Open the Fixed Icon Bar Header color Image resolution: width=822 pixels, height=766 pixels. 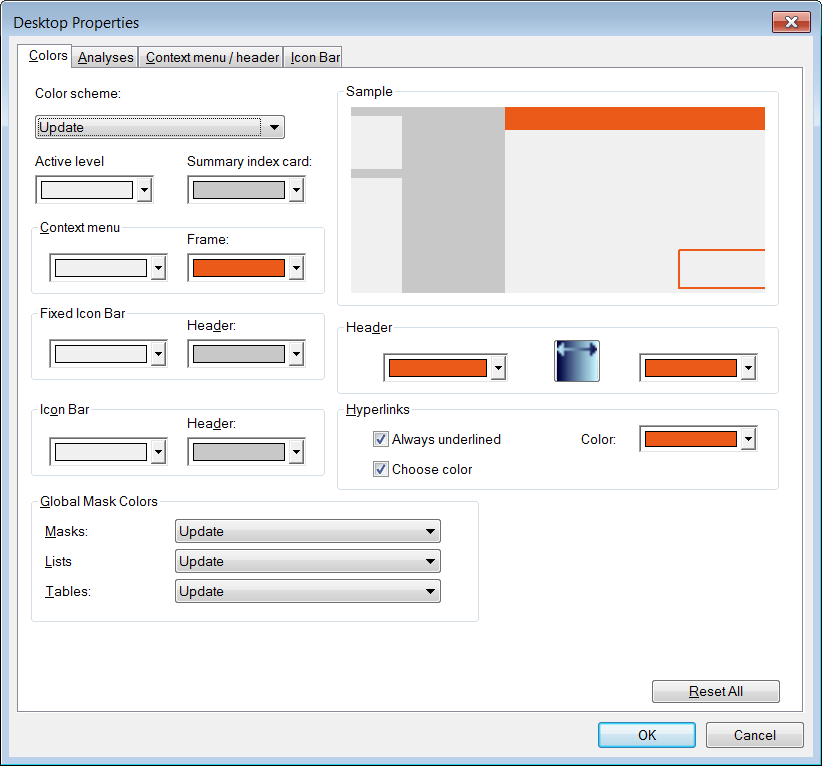[238, 354]
